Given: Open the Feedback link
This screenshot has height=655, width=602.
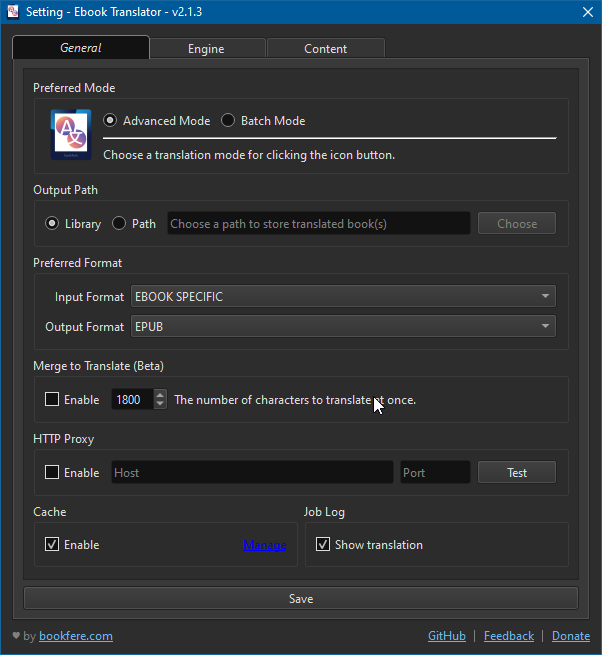Looking at the screenshot, I should pyautogui.click(x=509, y=636).
